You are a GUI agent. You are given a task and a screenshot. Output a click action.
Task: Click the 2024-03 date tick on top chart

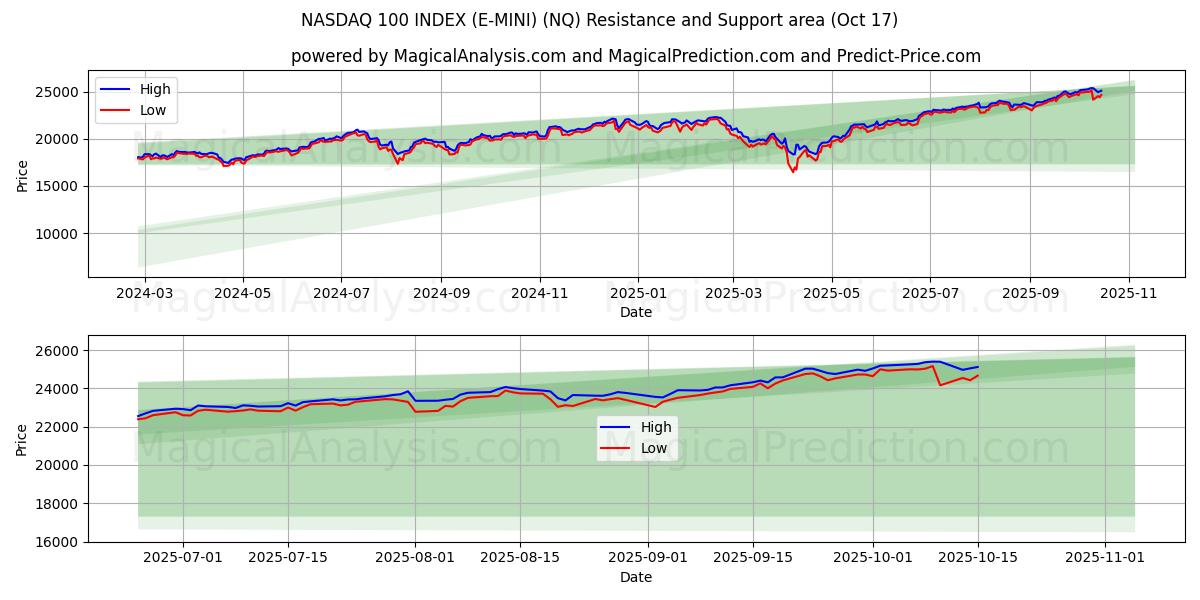tap(145, 294)
